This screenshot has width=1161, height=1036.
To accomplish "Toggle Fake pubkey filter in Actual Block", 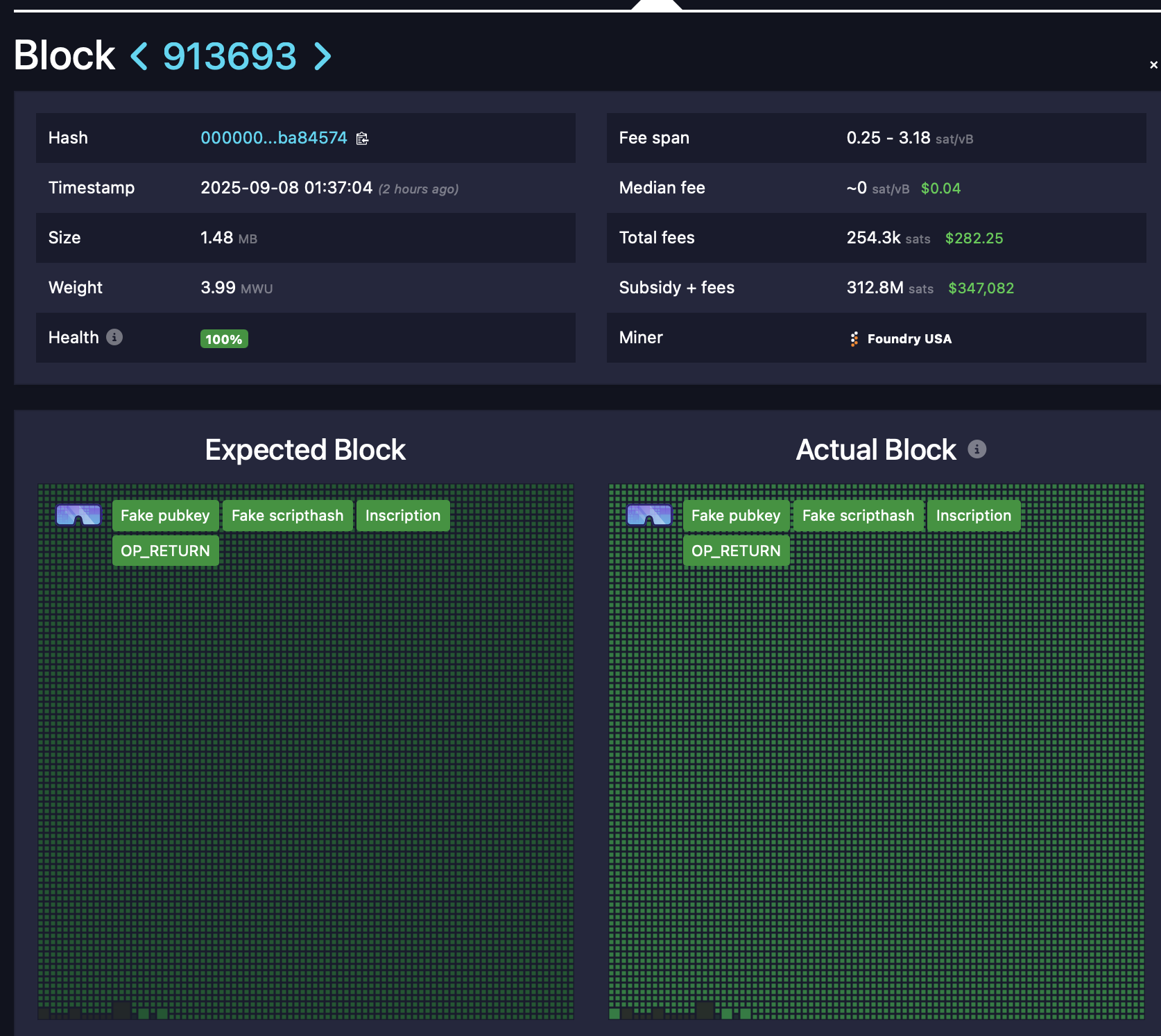I will [736, 515].
